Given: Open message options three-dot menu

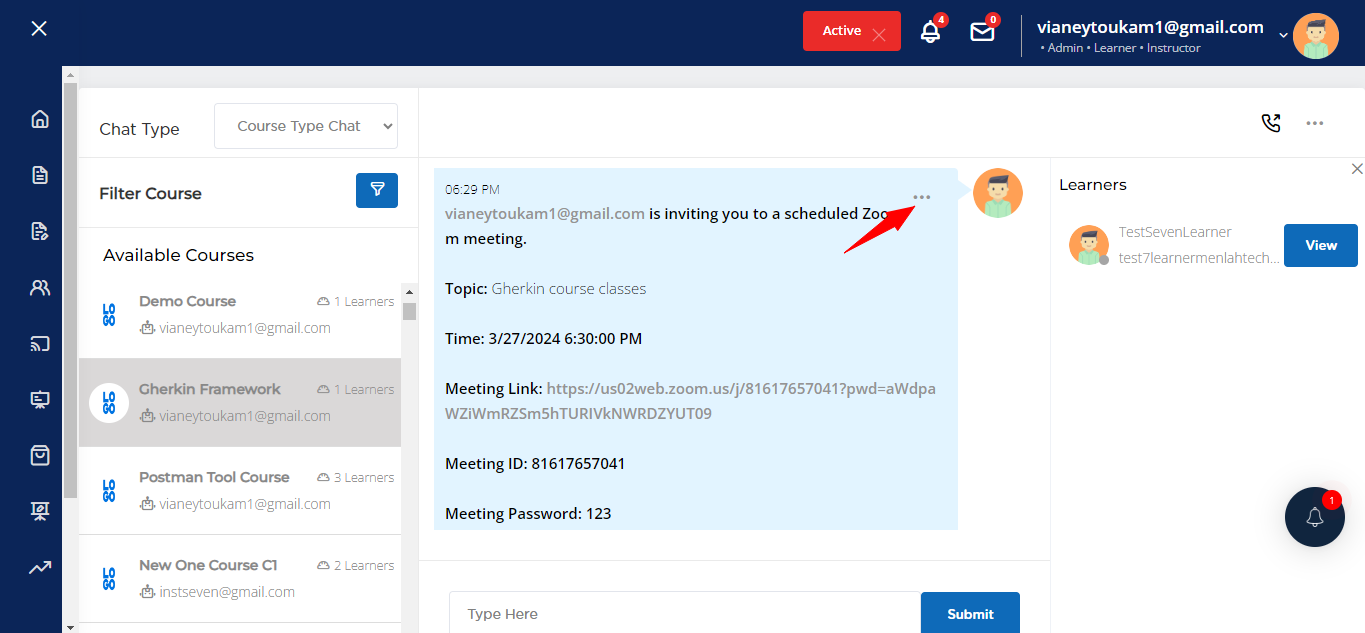Looking at the screenshot, I should (922, 197).
